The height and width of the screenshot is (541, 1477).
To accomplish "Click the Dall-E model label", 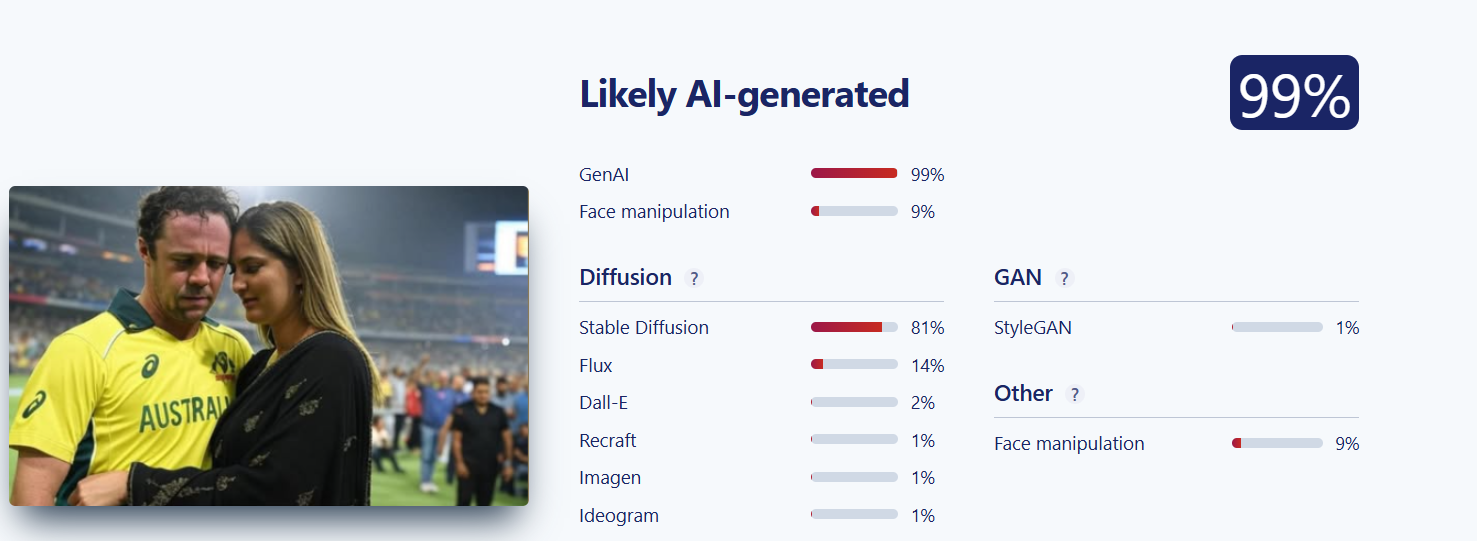I will (604, 403).
